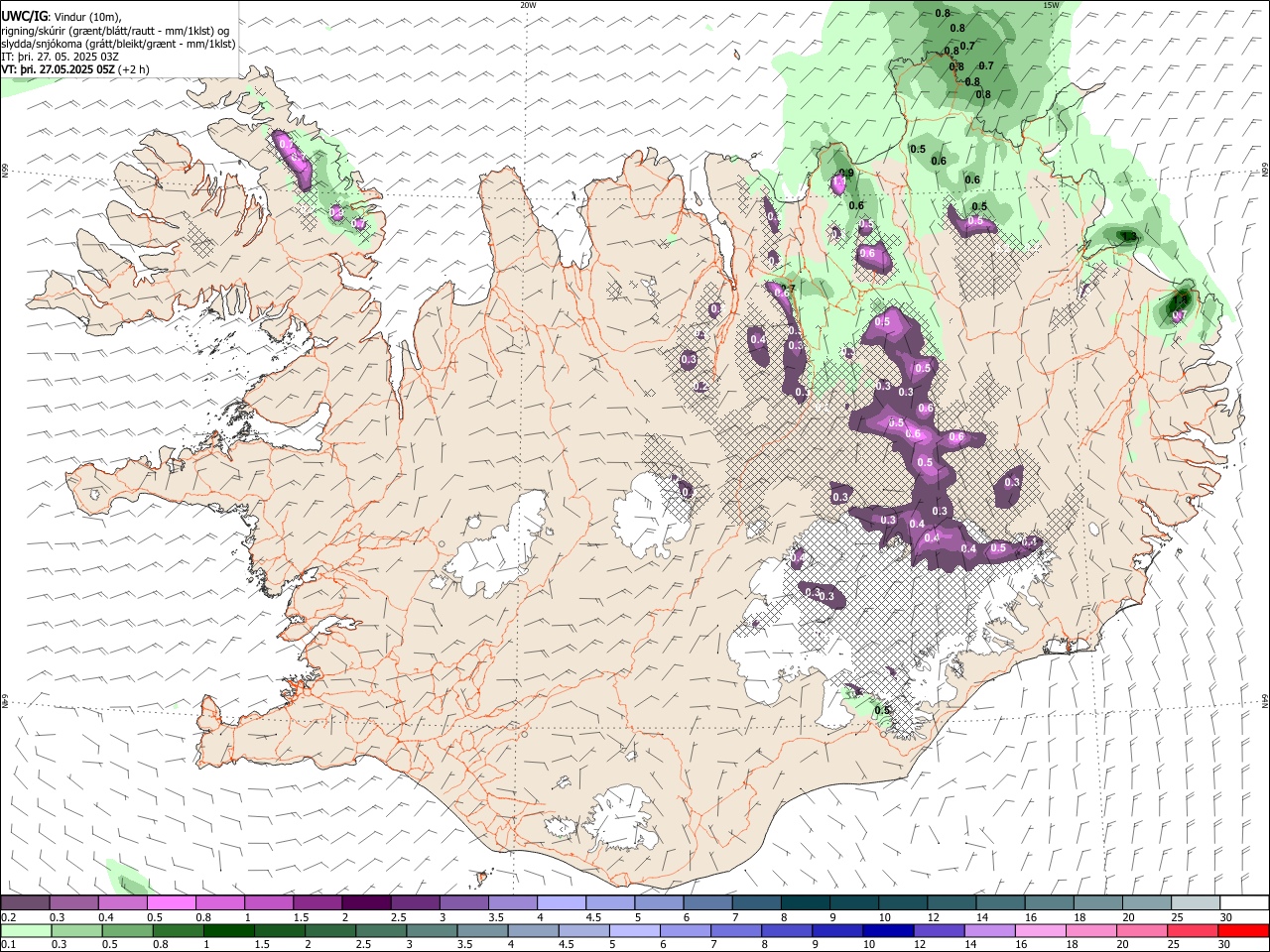The height and width of the screenshot is (952, 1270).
Task: Click the upper scale swatch between 4 and 4.5
Action: [562, 903]
